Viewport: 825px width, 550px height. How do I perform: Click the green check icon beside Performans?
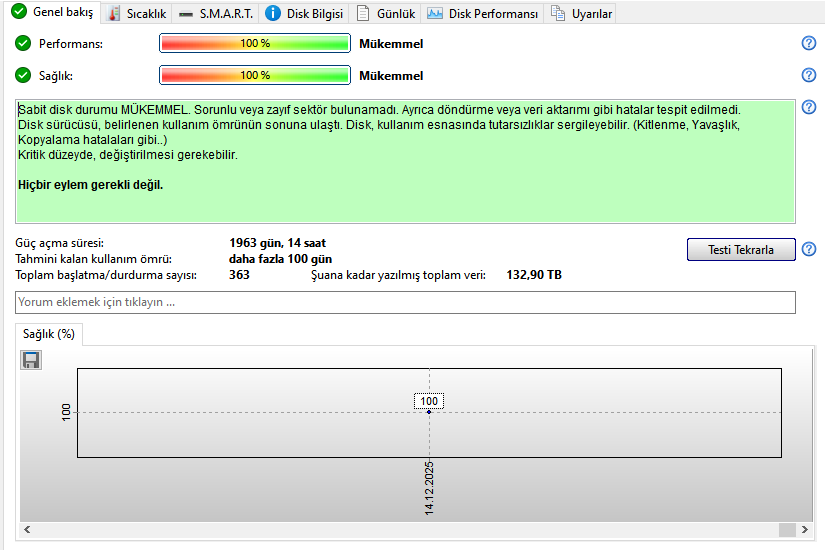click(23, 43)
